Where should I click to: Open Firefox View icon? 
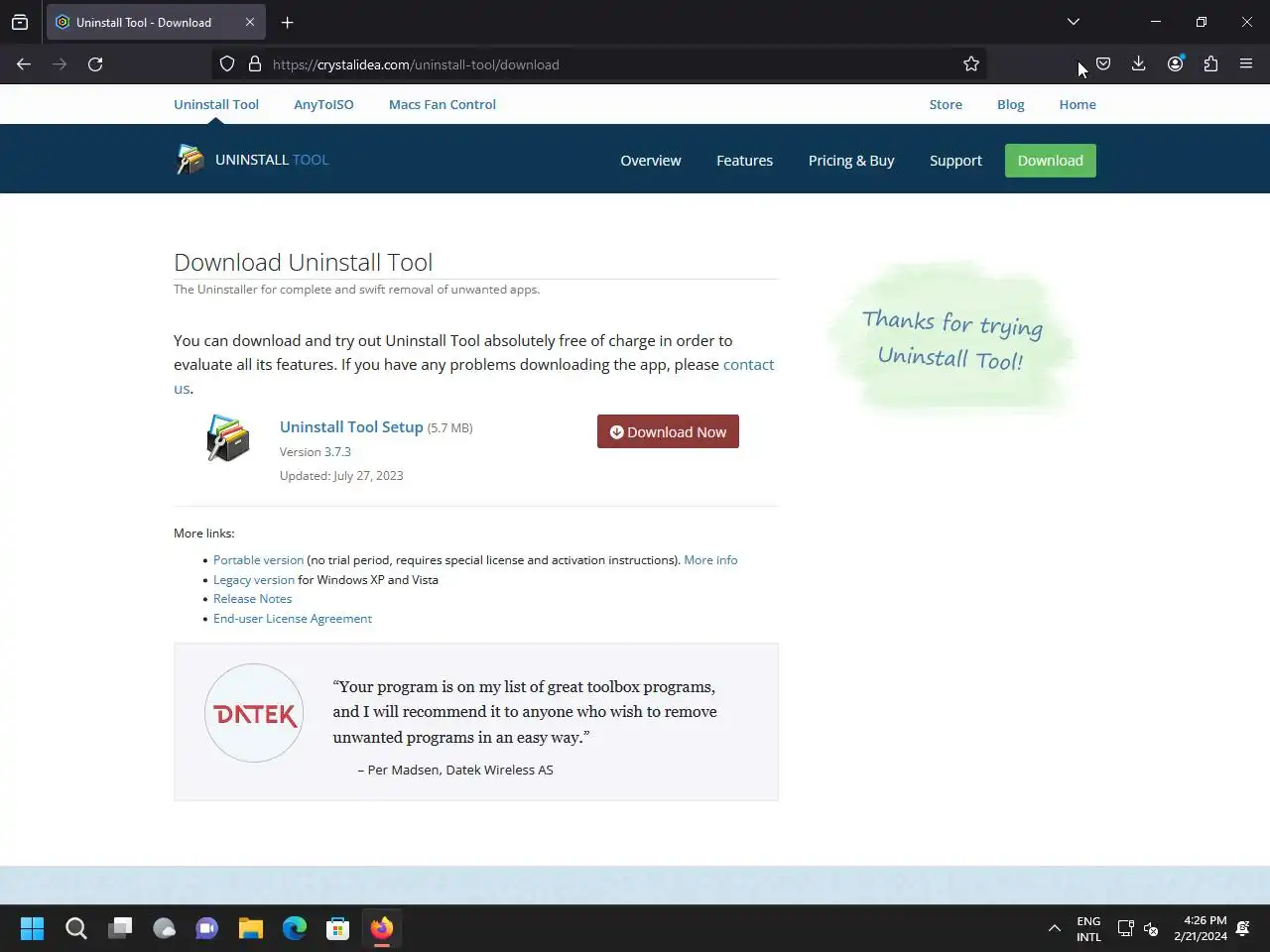coord(20,22)
